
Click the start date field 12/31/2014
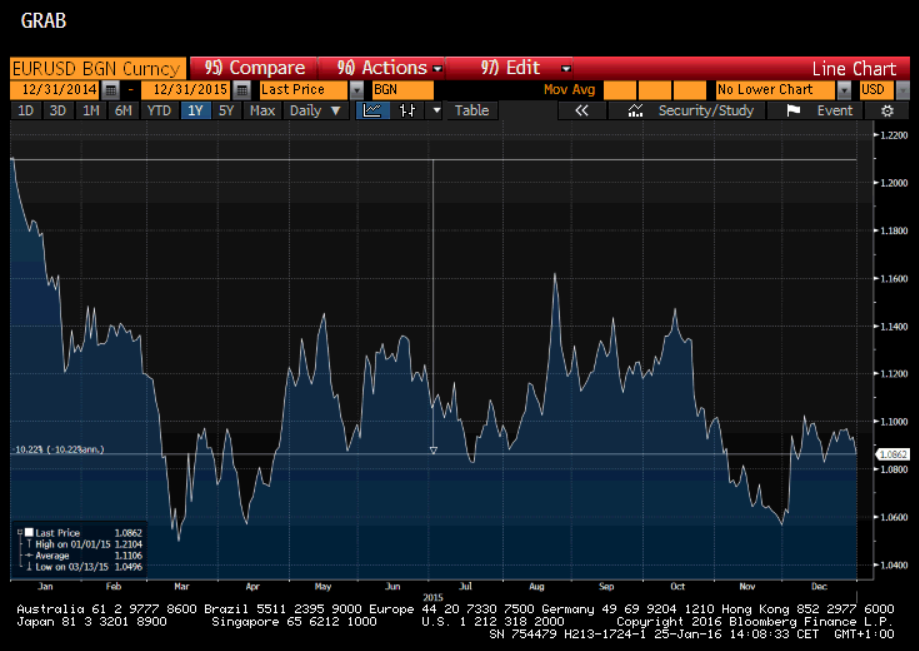pos(56,90)
